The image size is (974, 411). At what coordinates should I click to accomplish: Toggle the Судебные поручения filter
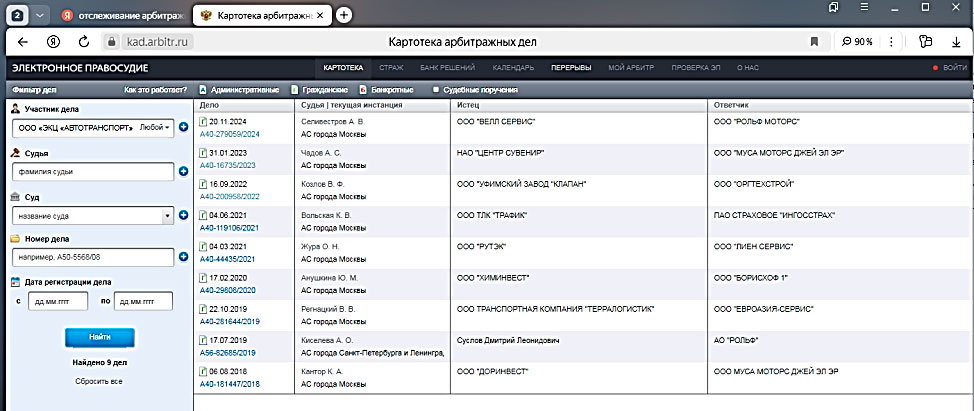(x=475, y=90)
